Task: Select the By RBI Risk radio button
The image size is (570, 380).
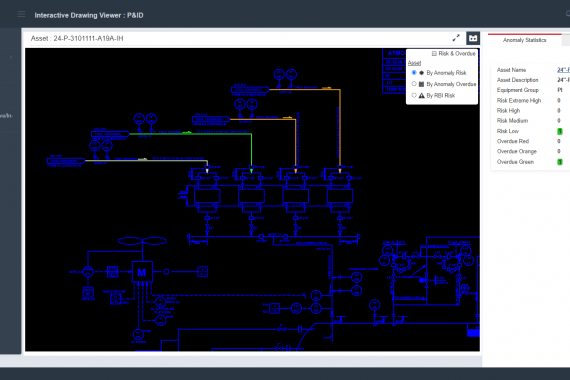Action: tap(414, 95)
